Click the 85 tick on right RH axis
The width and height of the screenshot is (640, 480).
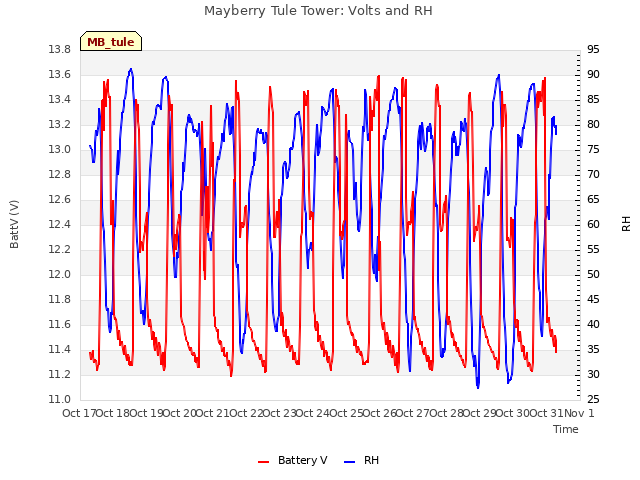click(x=593, y=100)
